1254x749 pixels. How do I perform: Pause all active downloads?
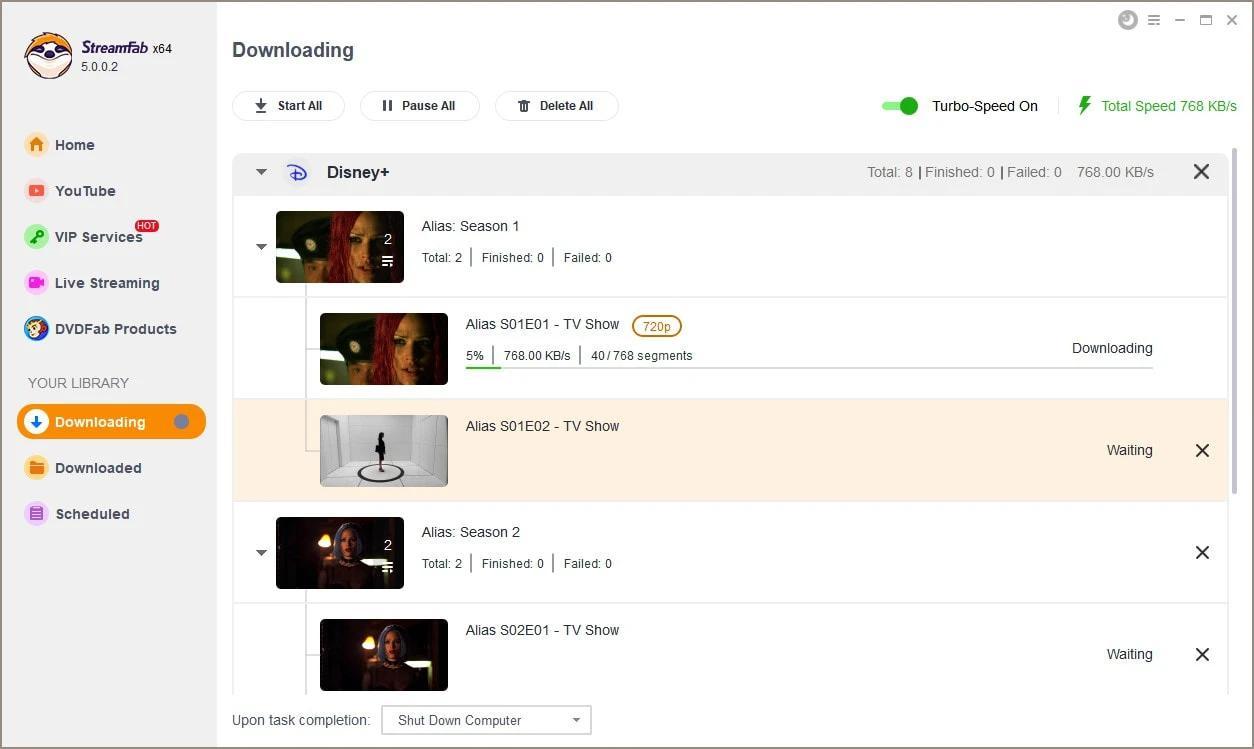419,106
